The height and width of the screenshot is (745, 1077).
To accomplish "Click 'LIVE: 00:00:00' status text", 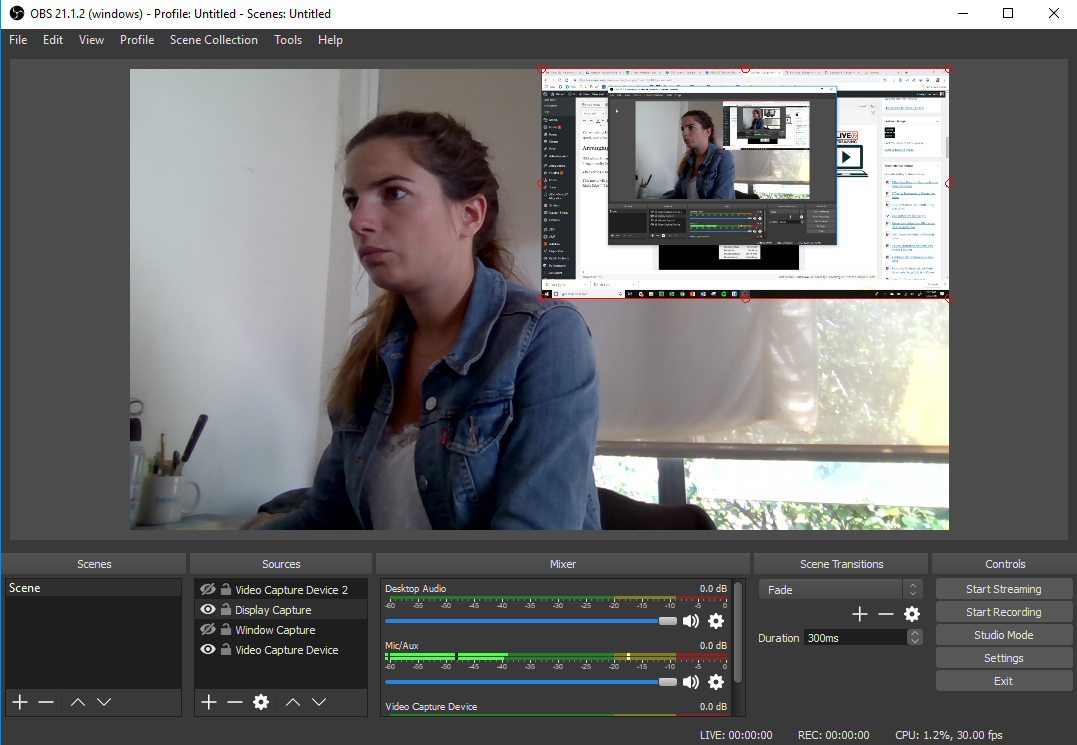I will point(736,735).
